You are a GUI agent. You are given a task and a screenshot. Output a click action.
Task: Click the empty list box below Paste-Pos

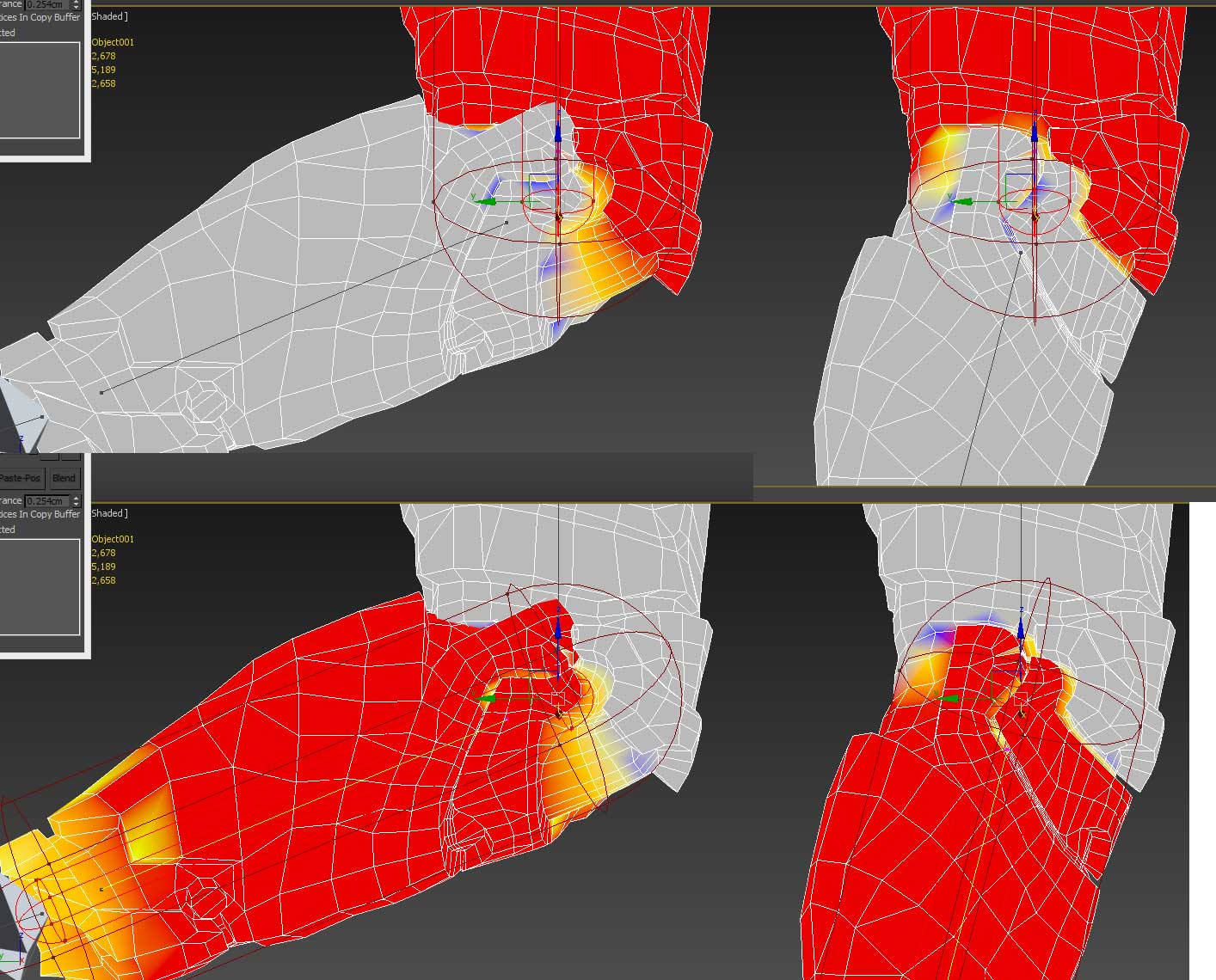[40, 587]
